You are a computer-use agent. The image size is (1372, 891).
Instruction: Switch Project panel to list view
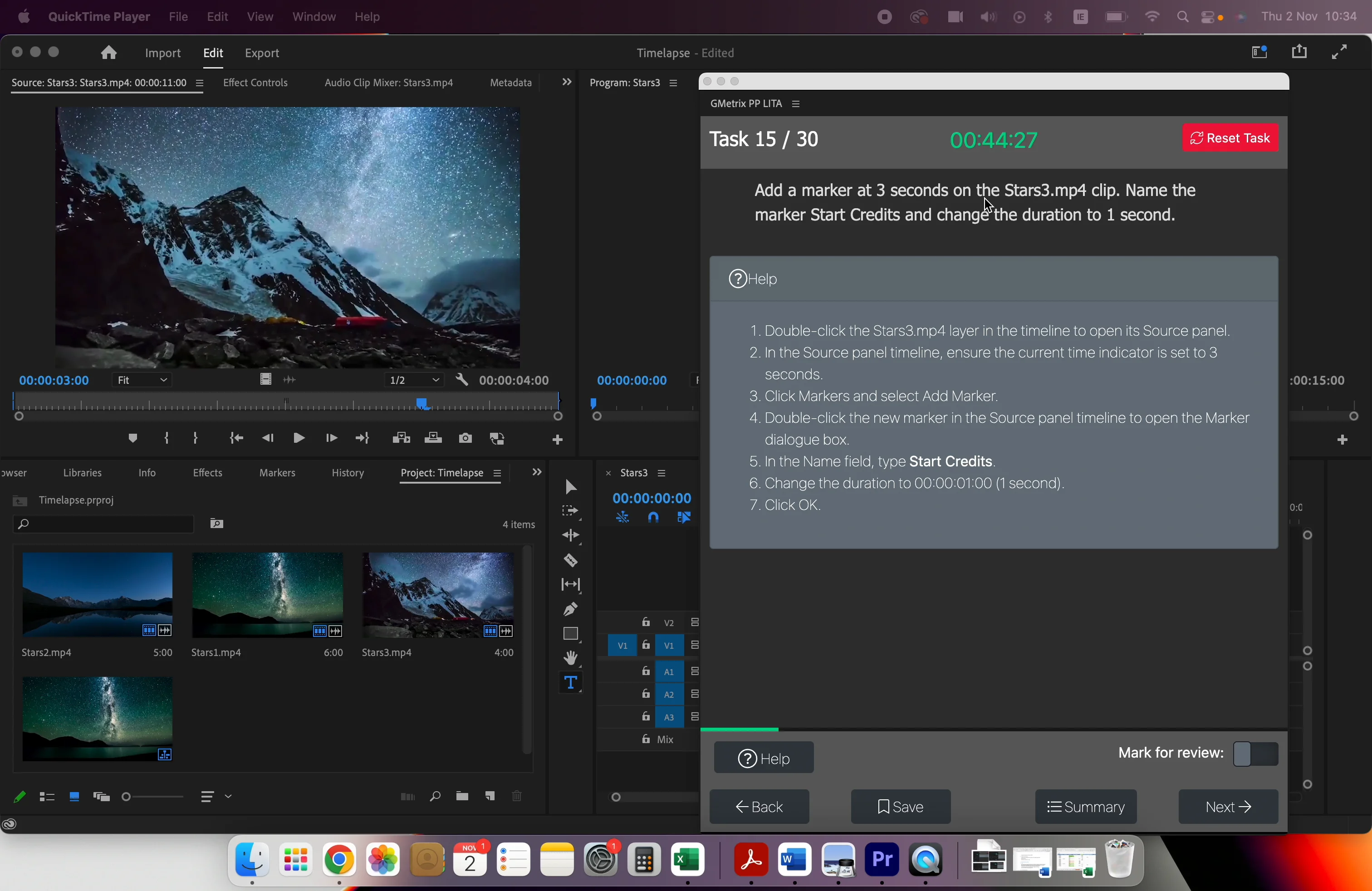click(x=47, y=797)
